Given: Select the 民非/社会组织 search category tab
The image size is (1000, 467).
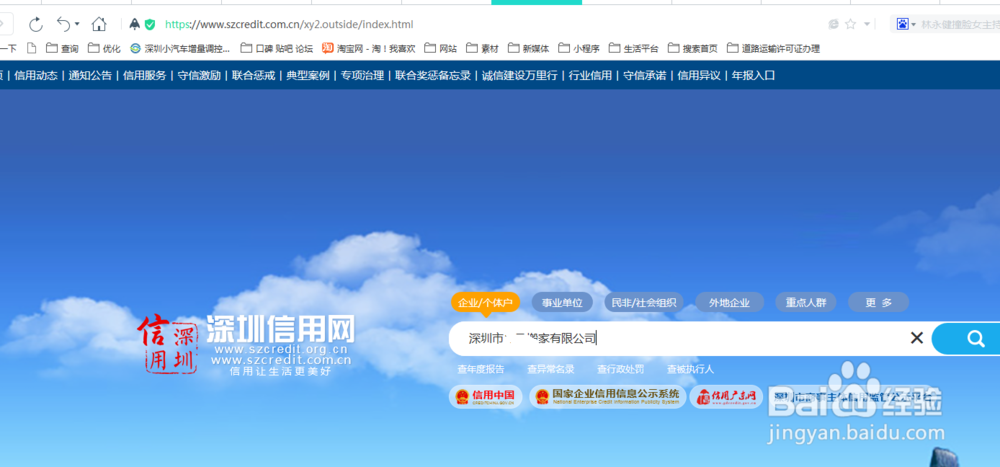Looking at the screenshot, I should 644,302.
